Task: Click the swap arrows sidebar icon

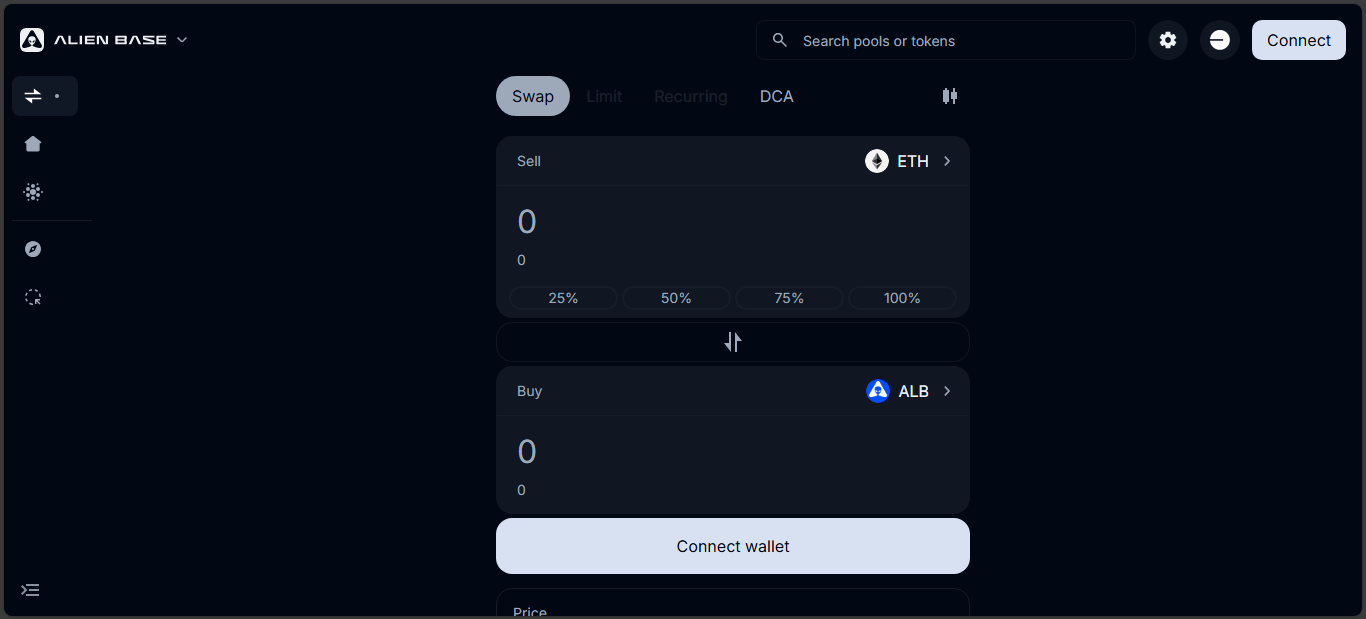Action: click(x=34, y=96)
